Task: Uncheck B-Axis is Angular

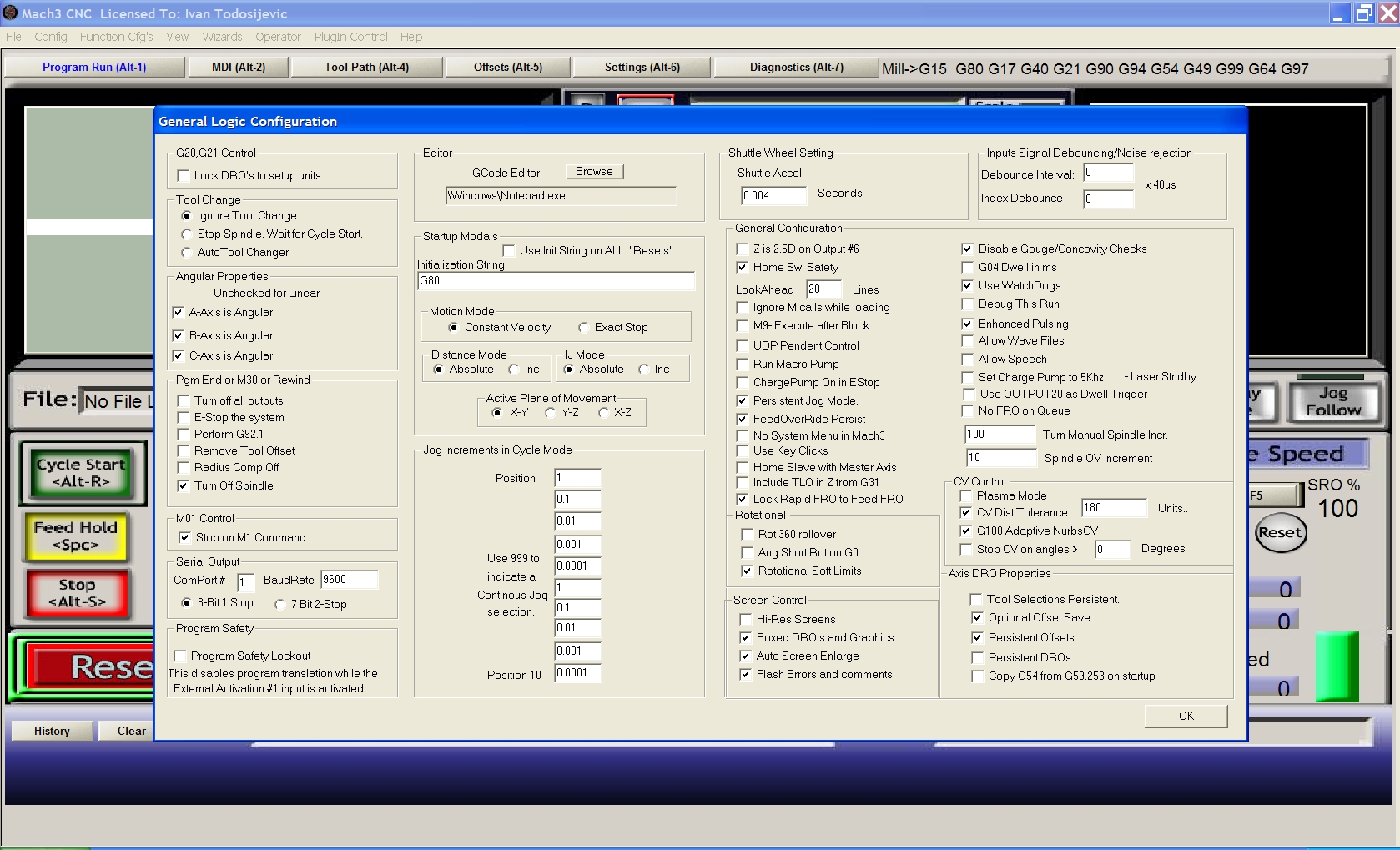Action: (179, 336)
